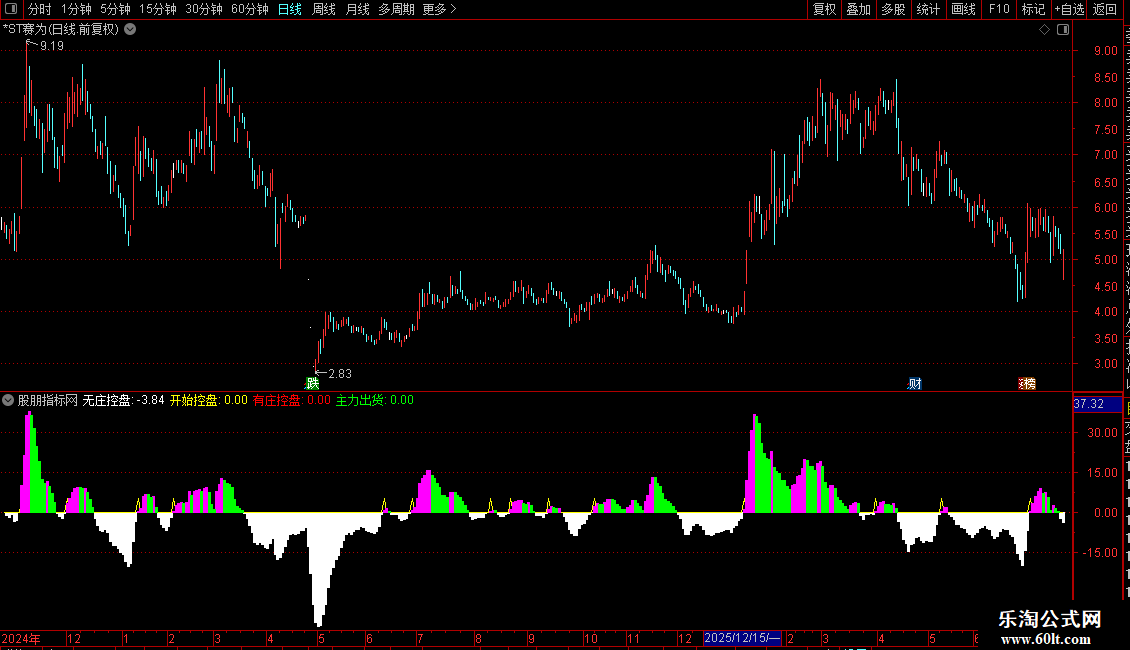Expand the 更多 periods menu
The height and width of the screenshot is (650, 1130).
tap(440, 9)
